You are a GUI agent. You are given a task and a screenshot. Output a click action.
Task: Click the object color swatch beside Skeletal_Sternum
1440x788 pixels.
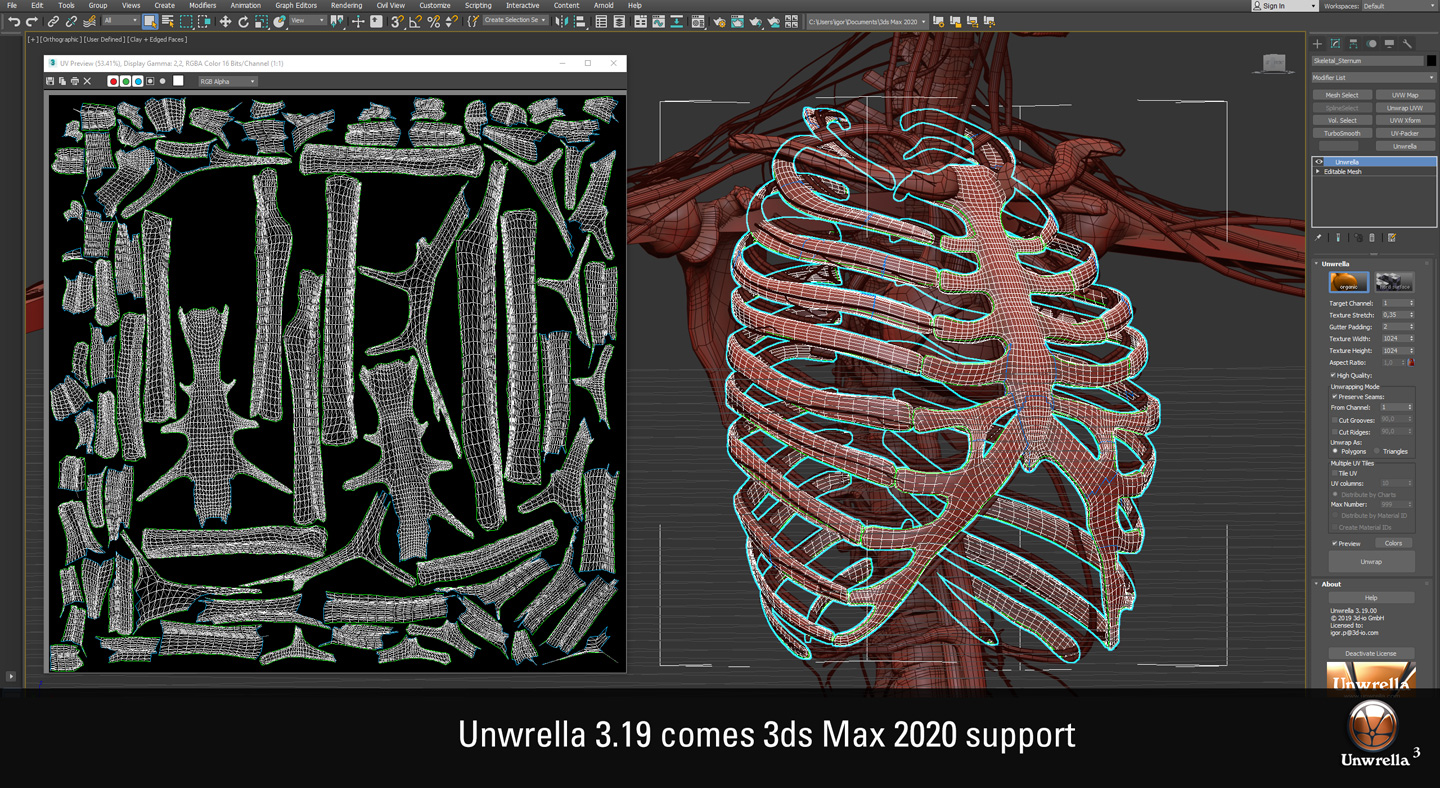click(1431, 61)
